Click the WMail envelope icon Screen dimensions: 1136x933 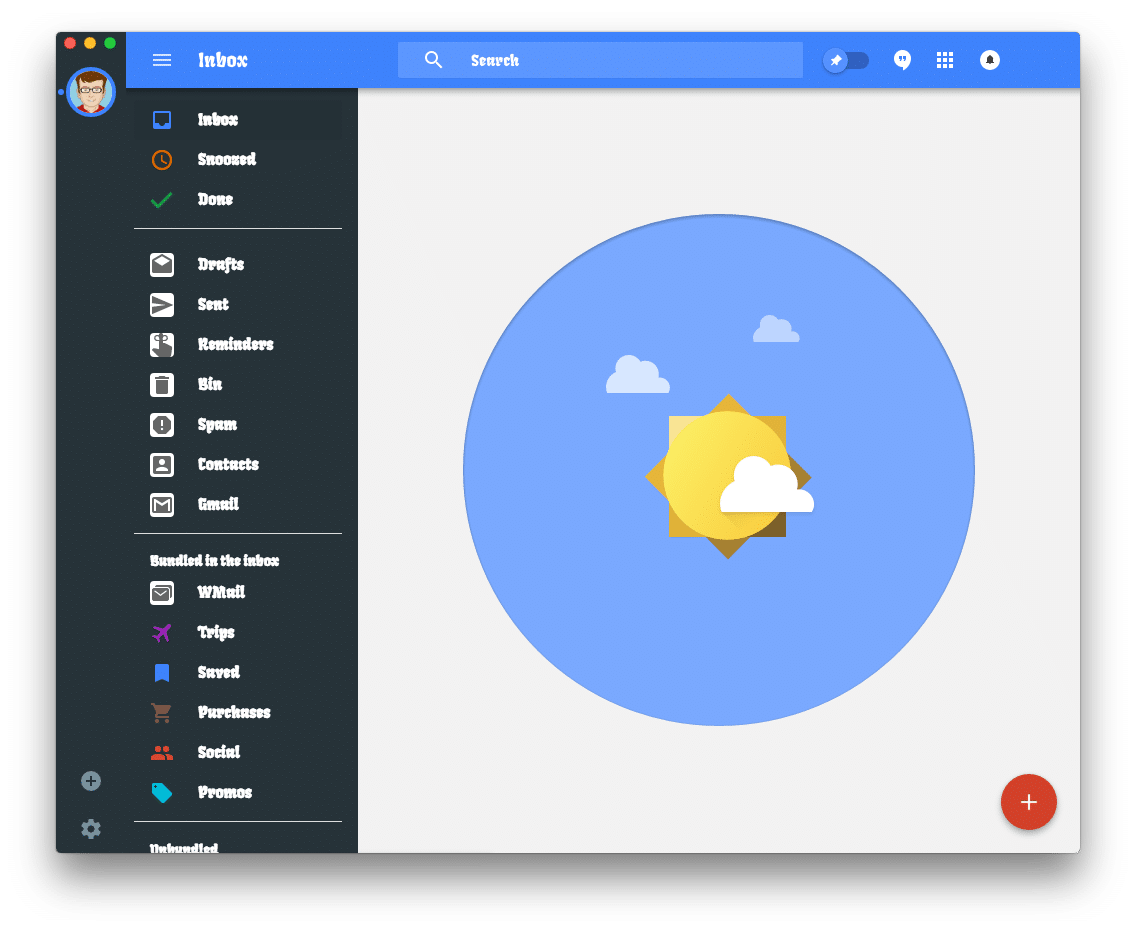pyautogui.click(x=162, y=593)
